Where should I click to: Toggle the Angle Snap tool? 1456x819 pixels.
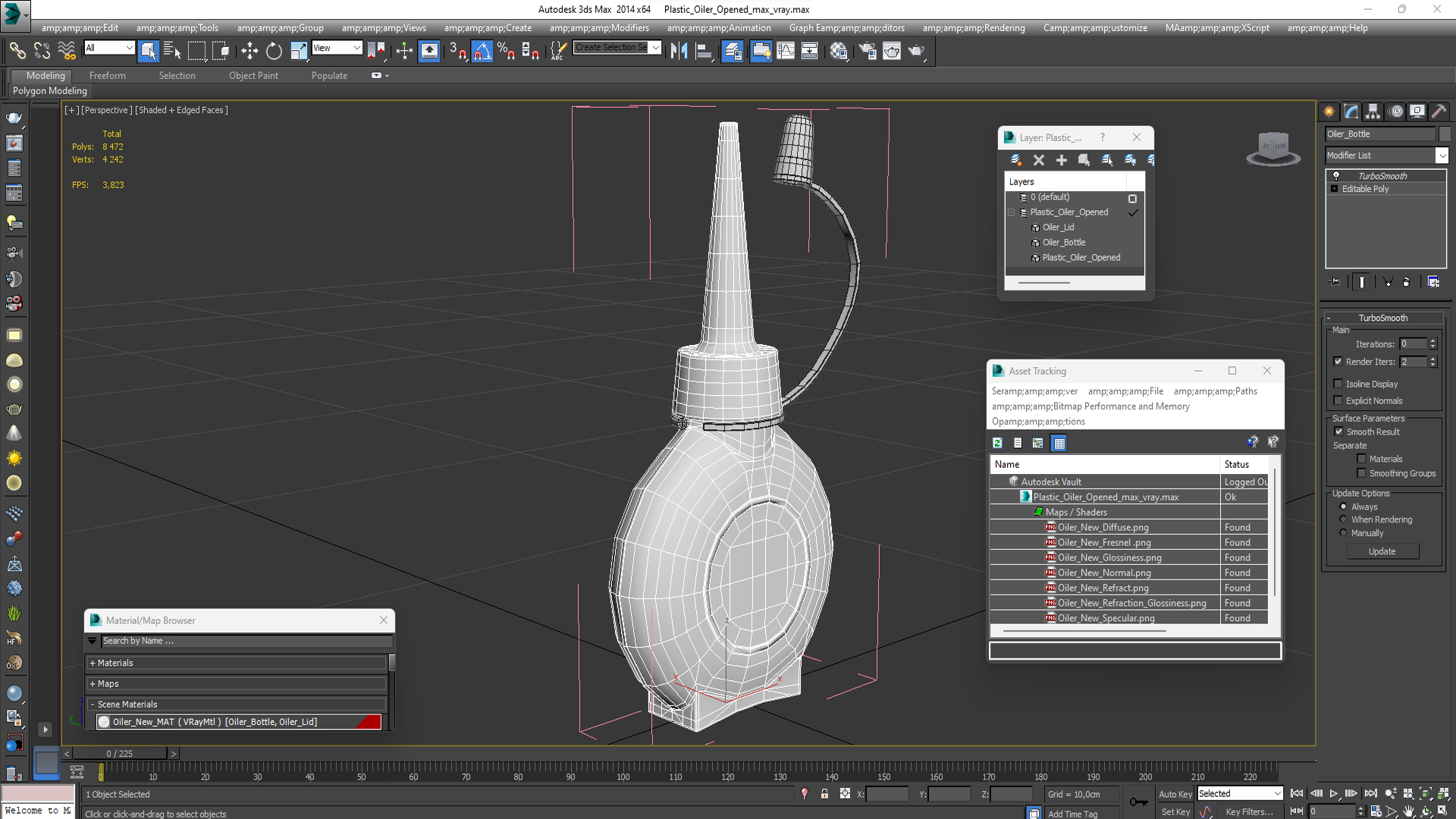coord(482,51)
